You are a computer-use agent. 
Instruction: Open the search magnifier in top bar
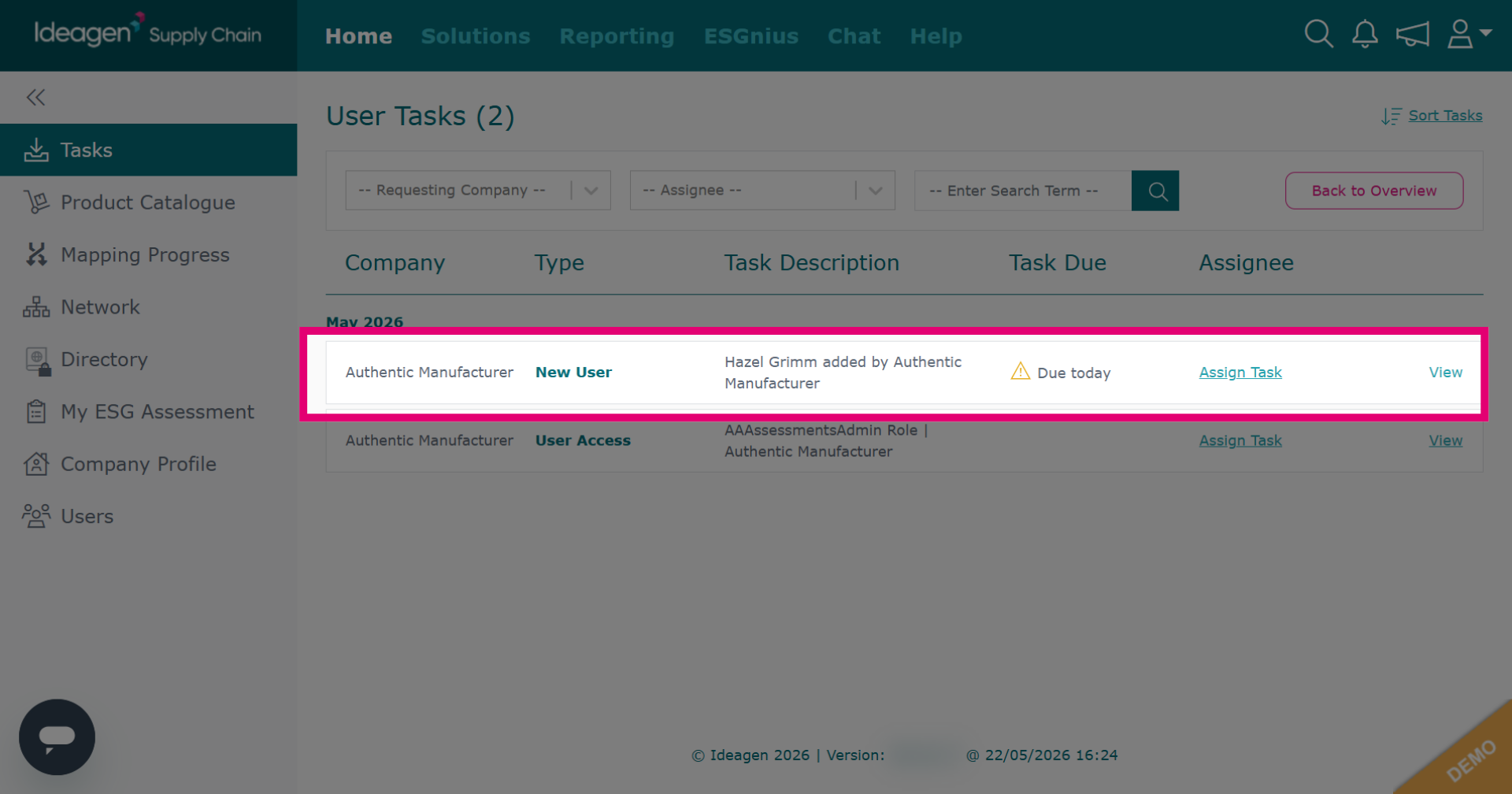(1318, 34)
